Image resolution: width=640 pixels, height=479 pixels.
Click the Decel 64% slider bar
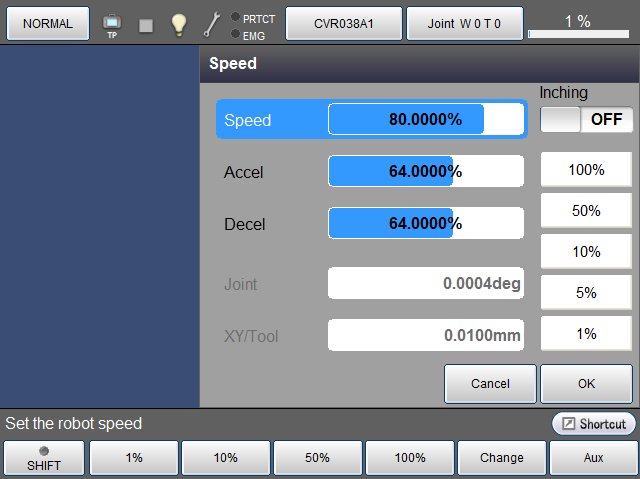click(426, 222)
